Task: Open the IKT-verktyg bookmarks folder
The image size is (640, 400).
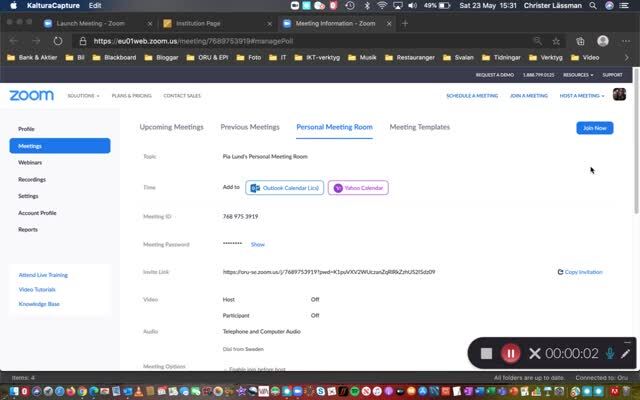Action: [x=317, y=58]
